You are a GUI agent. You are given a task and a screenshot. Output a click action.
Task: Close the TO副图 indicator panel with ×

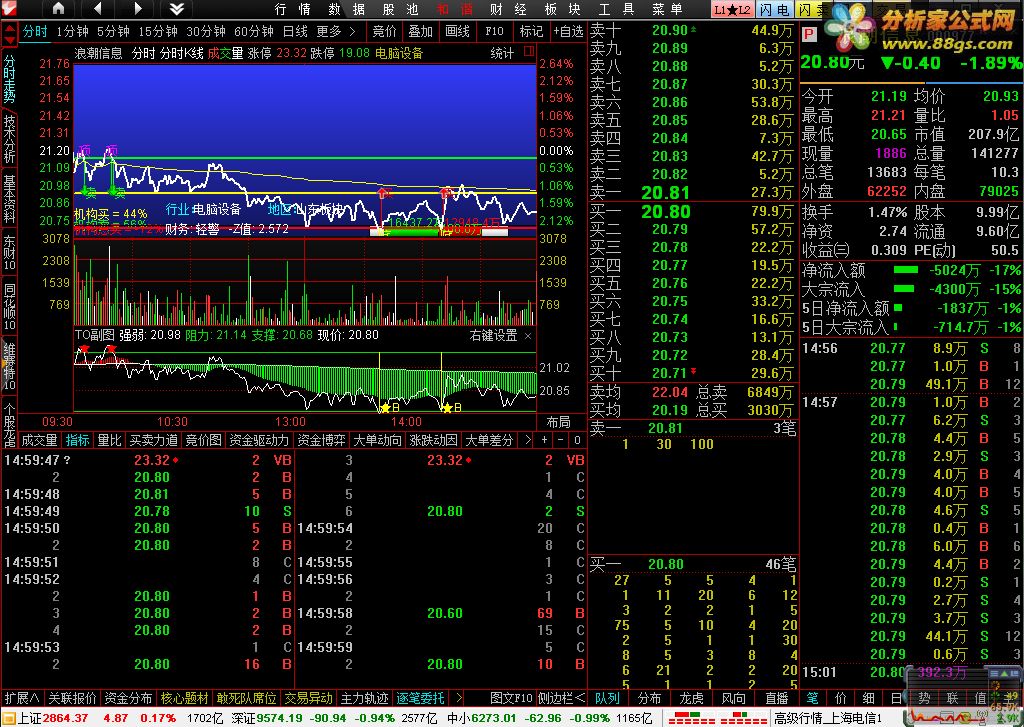[528, 336]
